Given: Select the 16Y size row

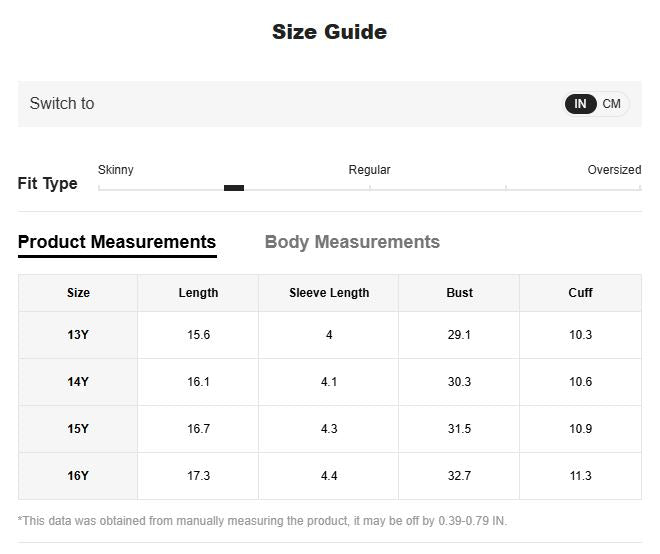Looking at the screenshot, I should click(330, 476).
